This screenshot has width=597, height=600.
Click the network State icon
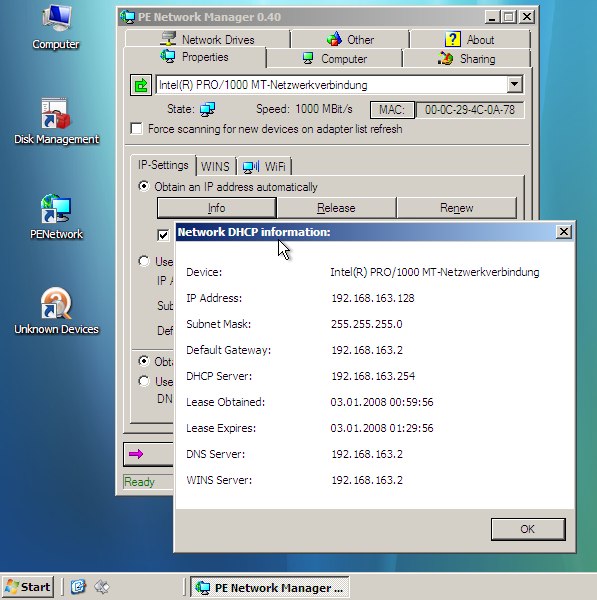[x=207, y=109]
